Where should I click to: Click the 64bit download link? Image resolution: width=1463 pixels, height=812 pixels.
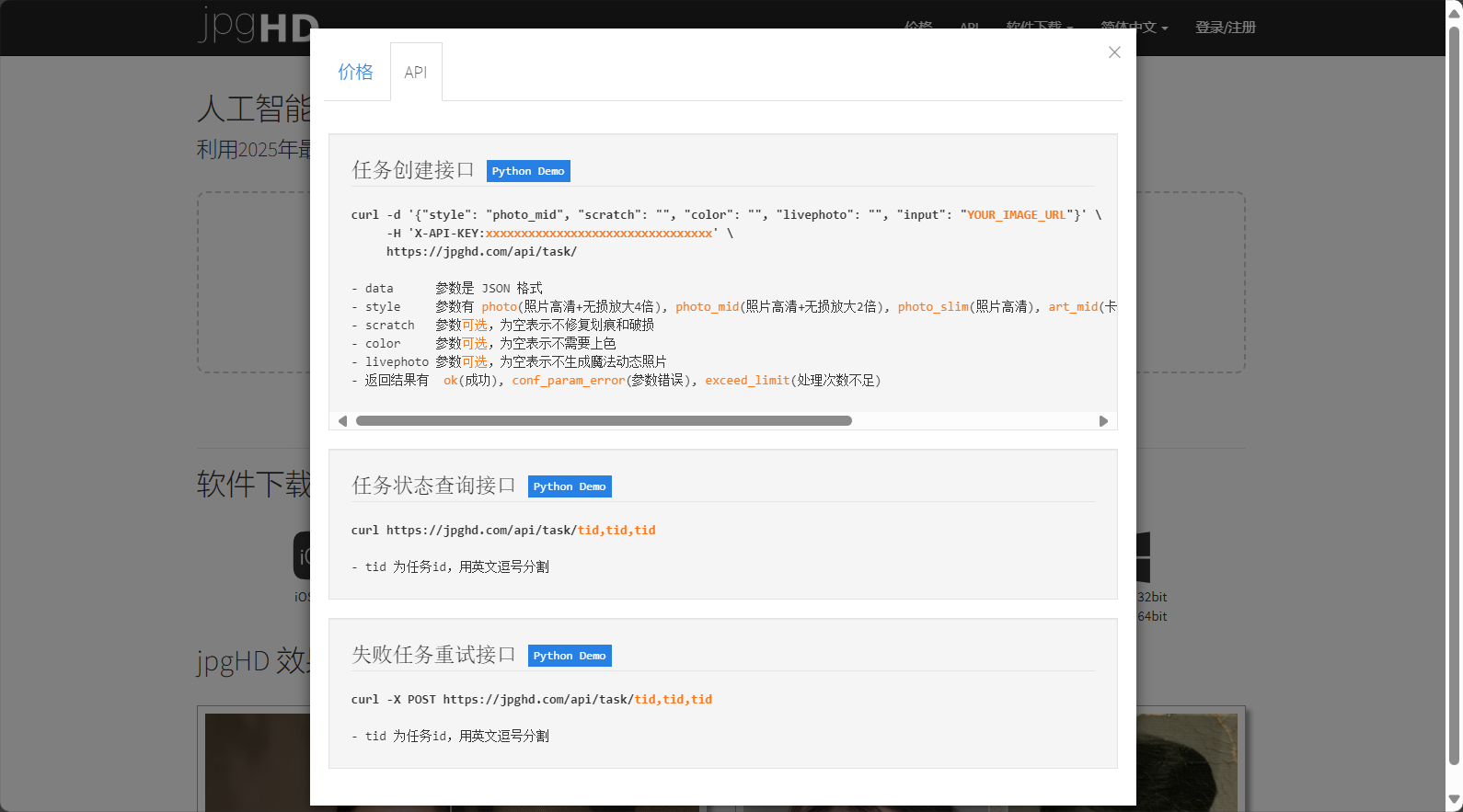[1152, 616]
